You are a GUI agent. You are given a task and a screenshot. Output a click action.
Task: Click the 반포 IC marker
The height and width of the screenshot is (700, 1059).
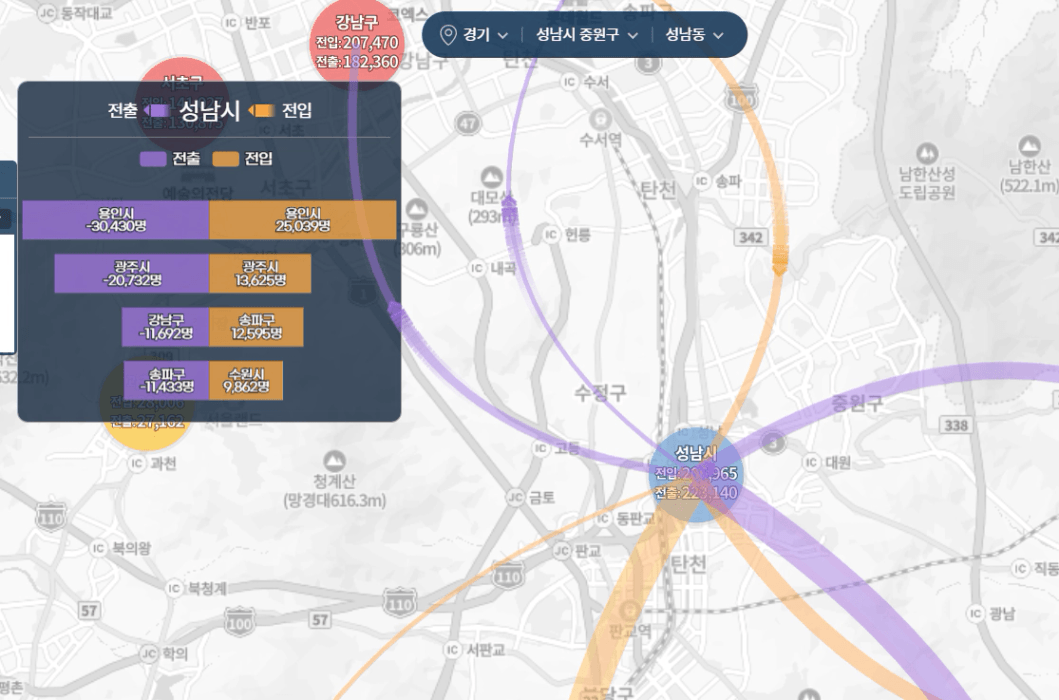pos(230,23)
